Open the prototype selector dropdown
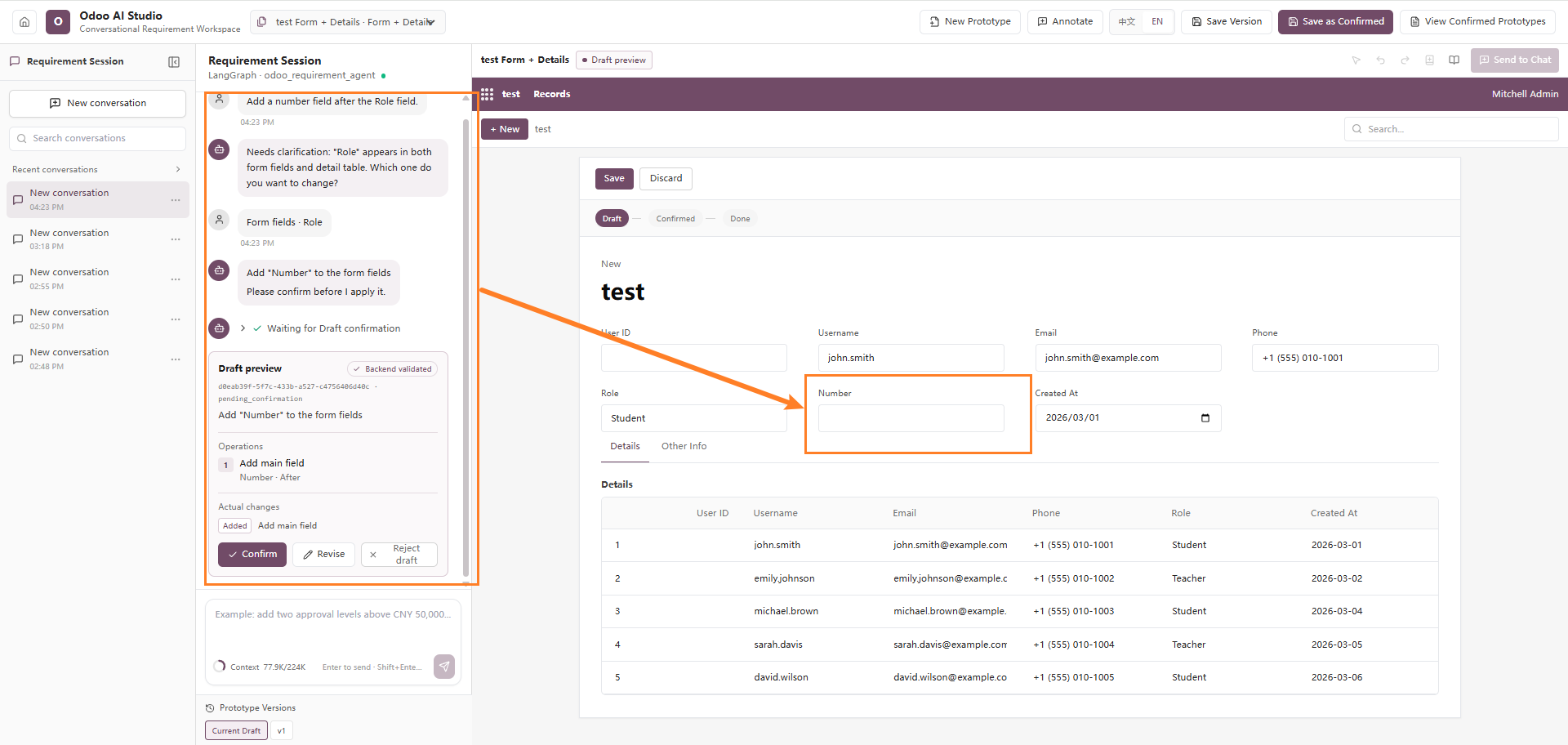The height and width of the screenshot is (745, 1568). pyautogui.click(x=348, y=22)
